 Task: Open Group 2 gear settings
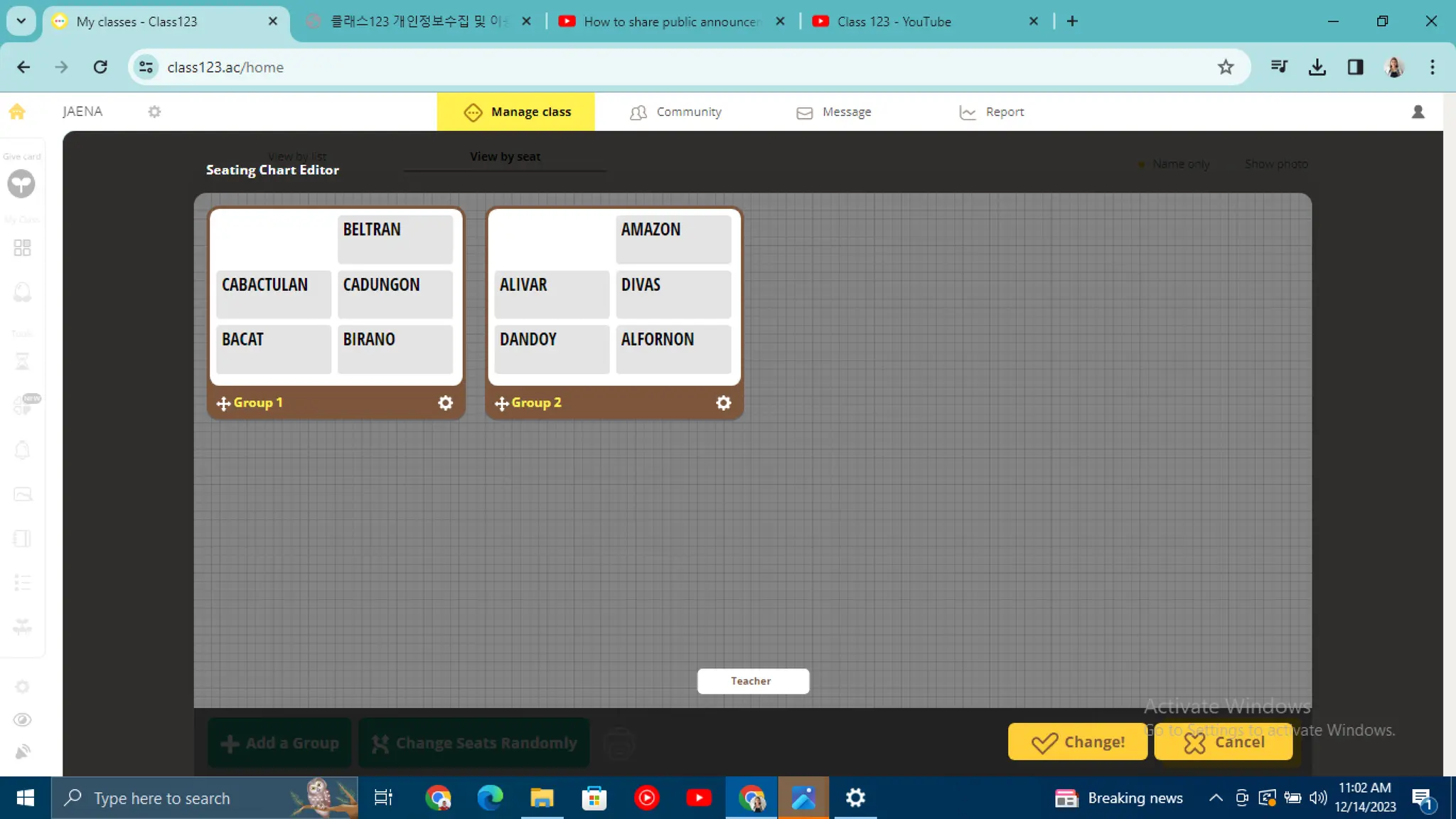[723, 403]
